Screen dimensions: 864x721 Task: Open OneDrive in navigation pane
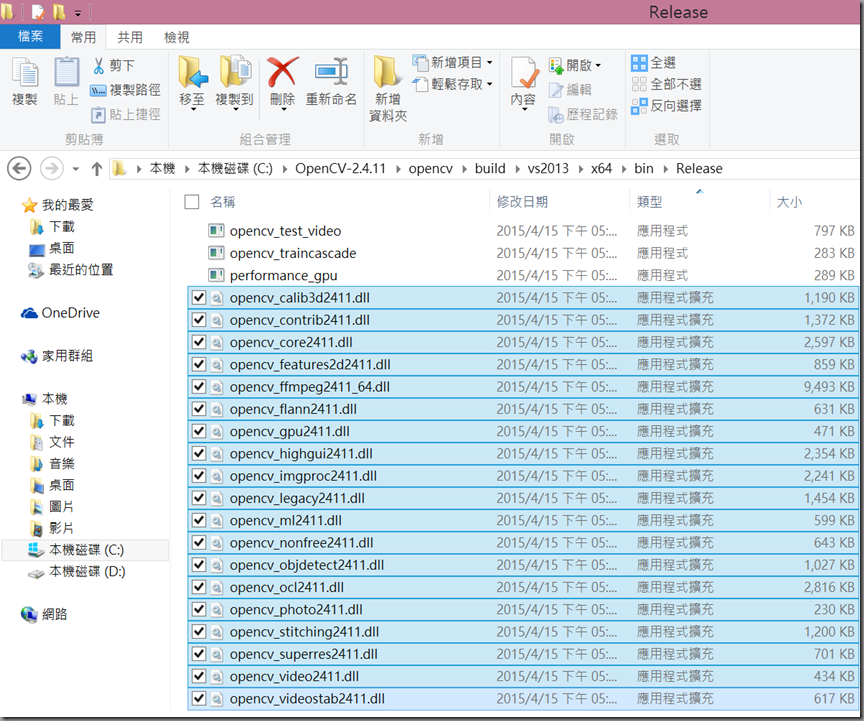(x=61, y=313)
